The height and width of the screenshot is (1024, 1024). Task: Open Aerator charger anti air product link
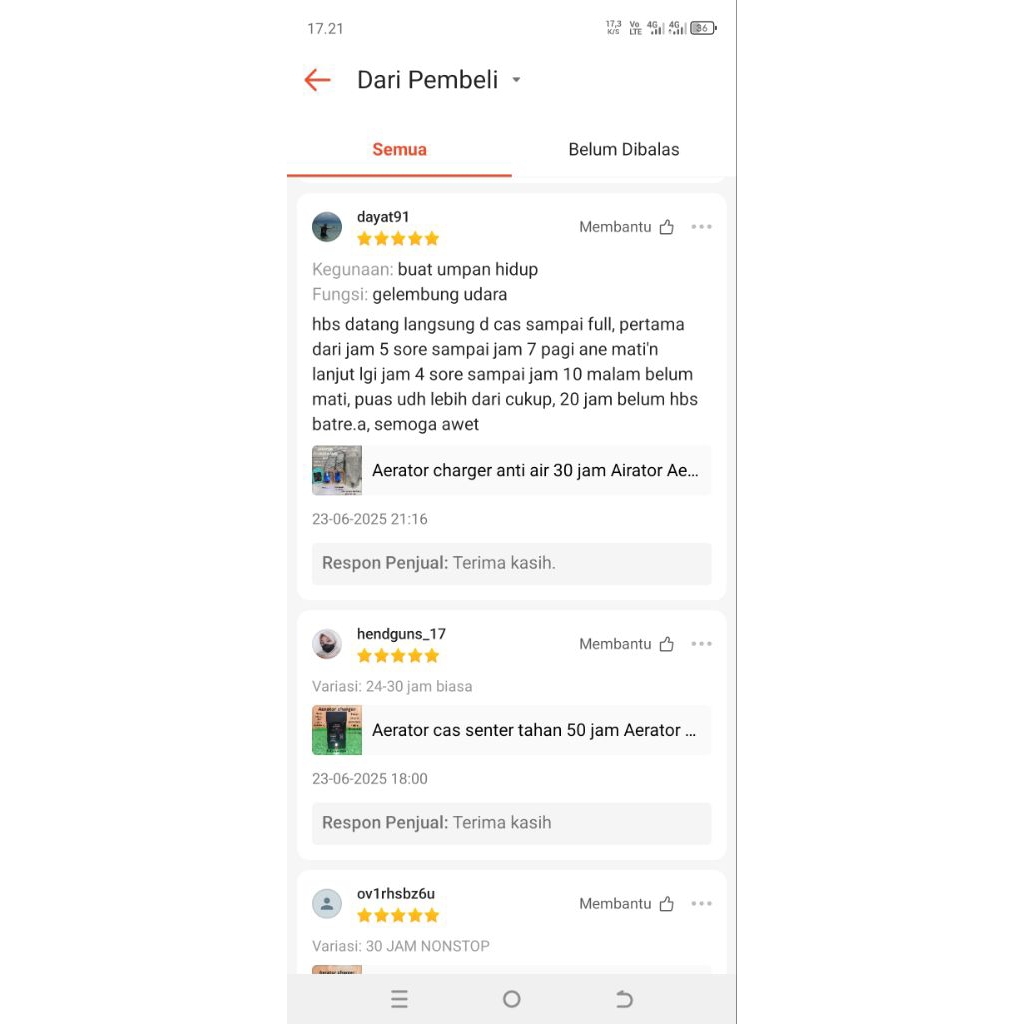(x=535, y=470)
